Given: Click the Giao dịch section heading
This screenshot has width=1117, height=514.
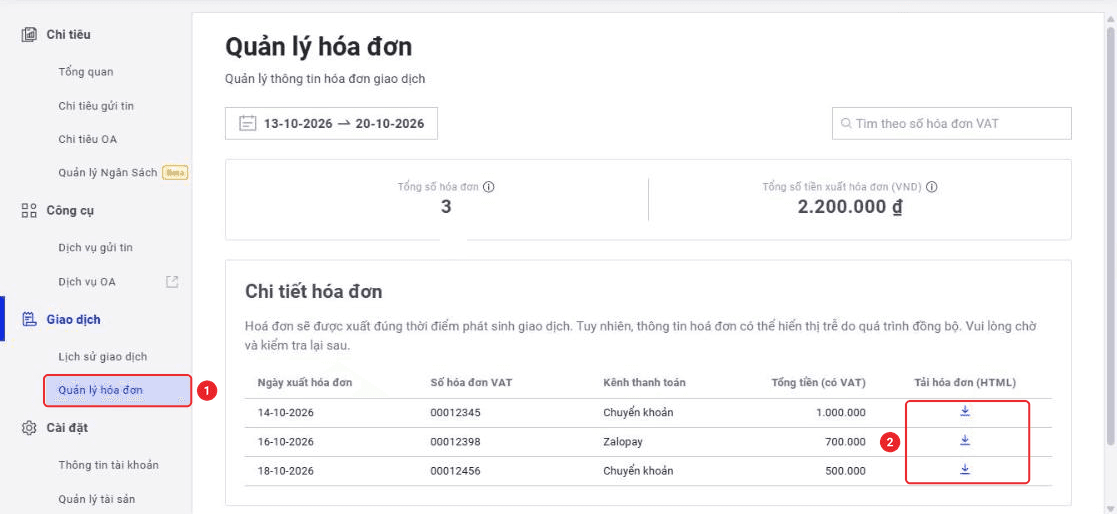Looking at the screenshot, I should click(73, 319).
